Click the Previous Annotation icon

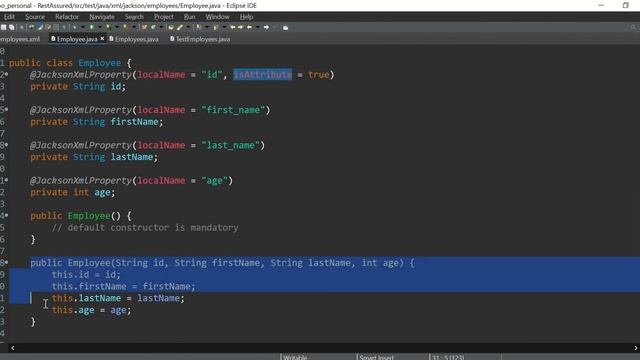(x=216, y=27)
